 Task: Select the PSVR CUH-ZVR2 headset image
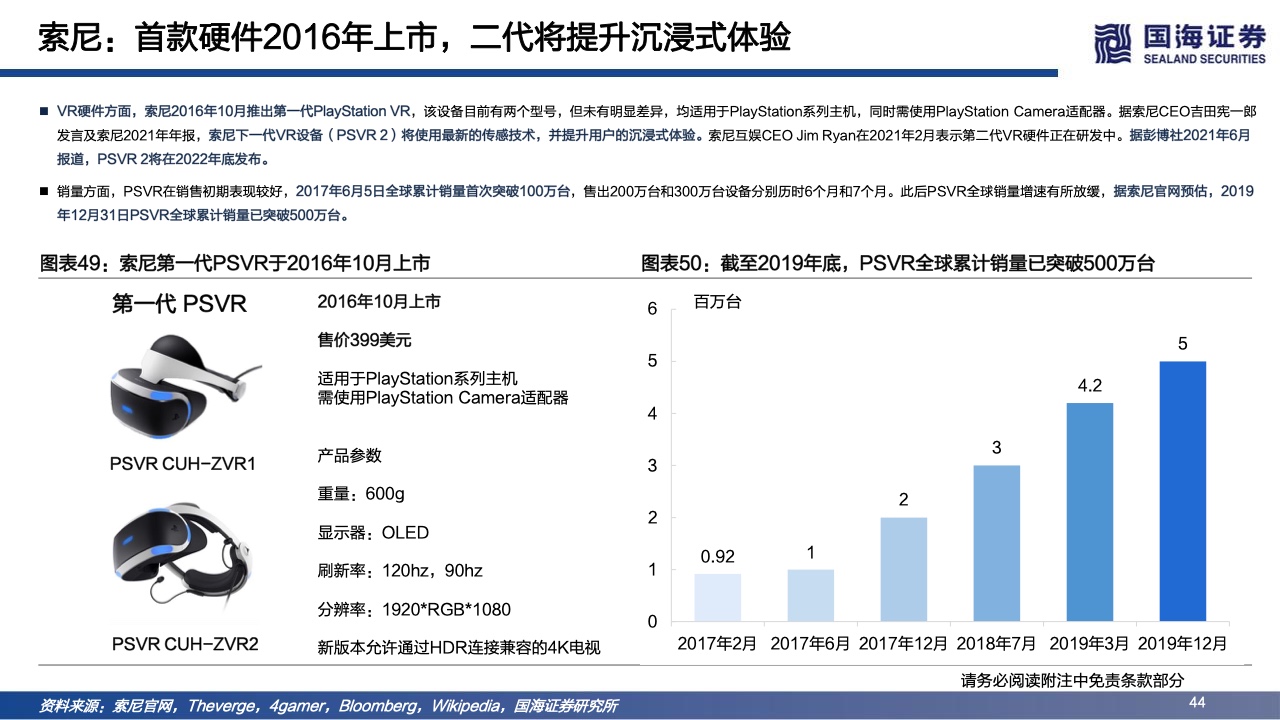(183, 555)
